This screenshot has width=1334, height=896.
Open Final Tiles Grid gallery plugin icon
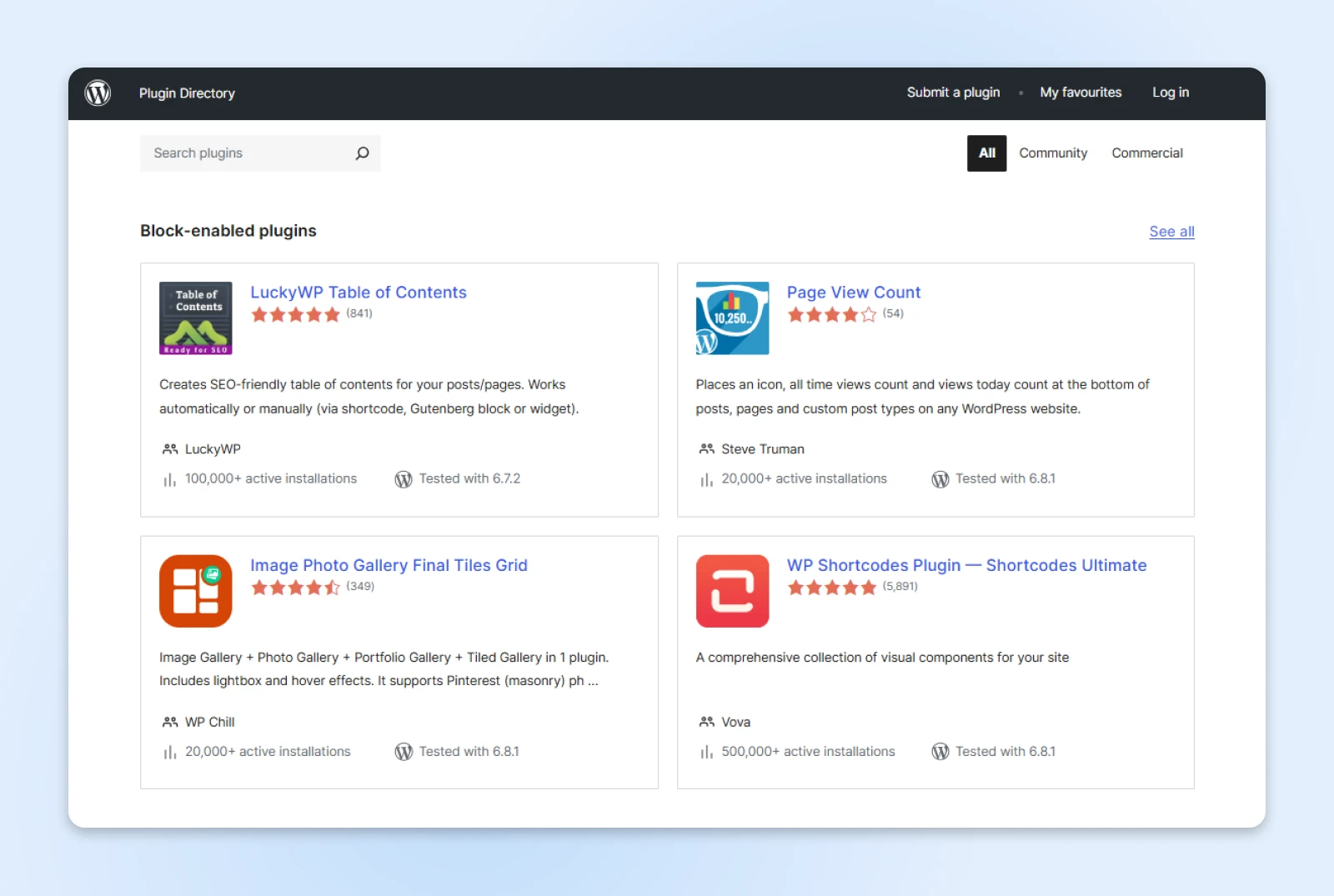click(x=196, y=591)
